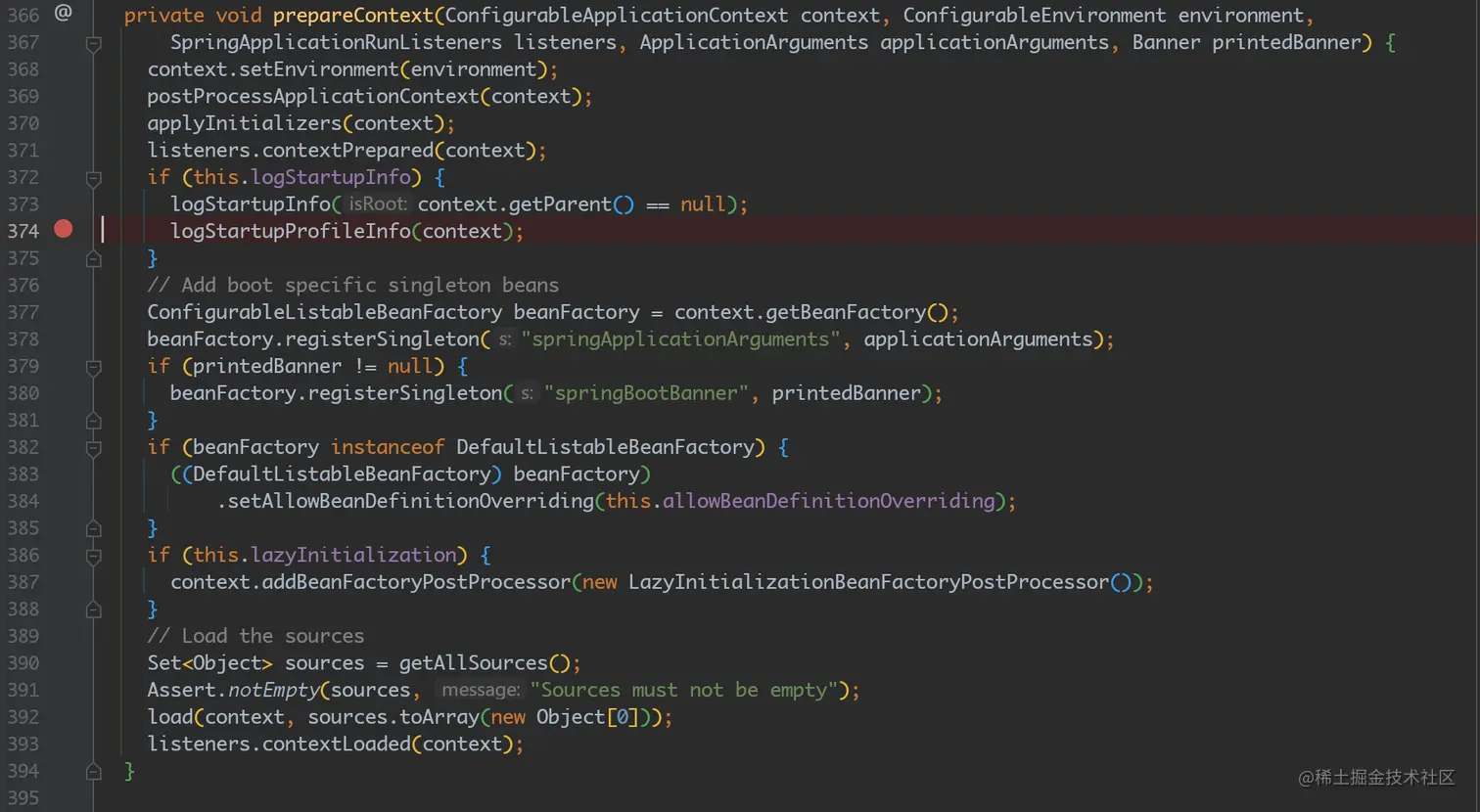Click the message parameter hint on line 391
Screen dimensions: 1480x812
pyautogui.click(x=481, y=690)
